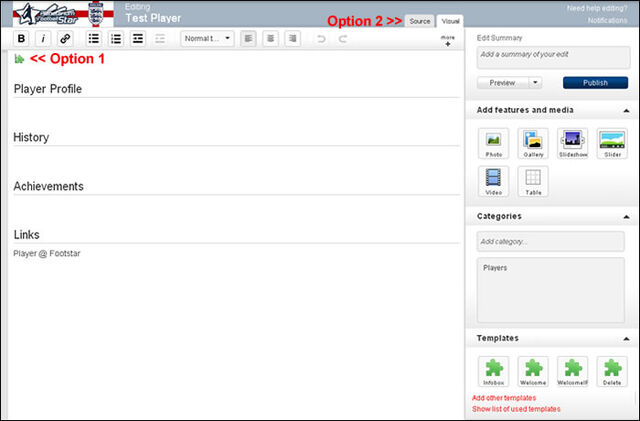The image size is (640, 421).
Task: Select the Players category entry
Action: (x=495, y=268)
